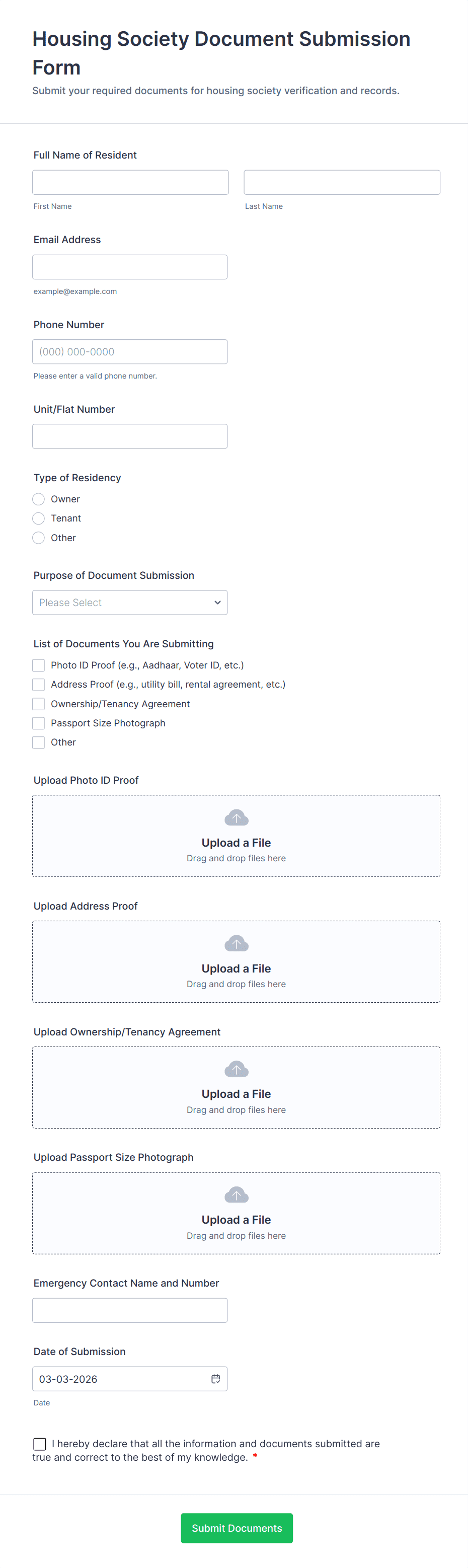The height and width of the screenshot is (1568, 468).
Task: Open the calendar picker icon in Date field
Action: pos(215,1379)
